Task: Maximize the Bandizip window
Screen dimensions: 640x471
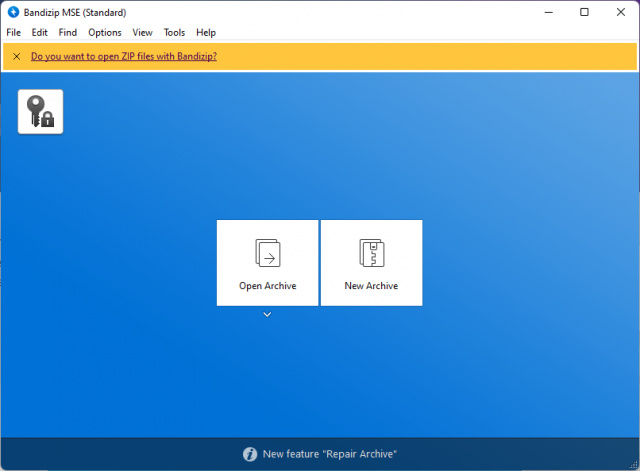Action: pos(584,12)
